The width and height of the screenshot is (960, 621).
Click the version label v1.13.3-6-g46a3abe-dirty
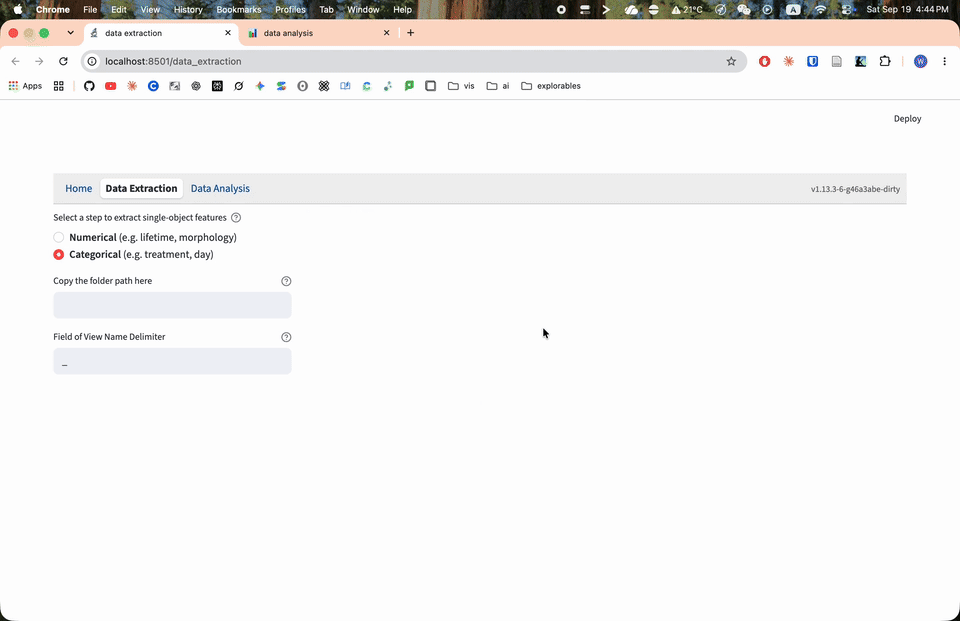pos(855,189)
